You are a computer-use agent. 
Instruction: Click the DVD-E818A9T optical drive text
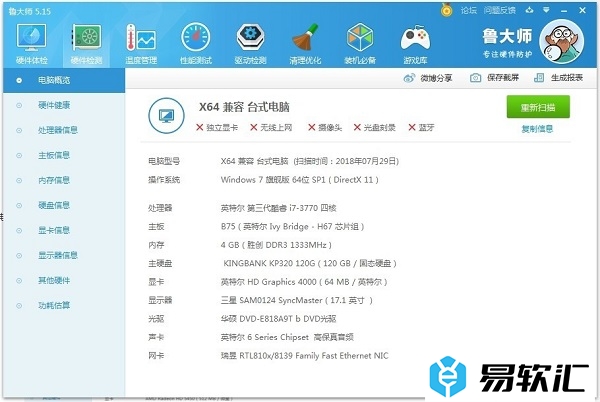pos(279,319)
